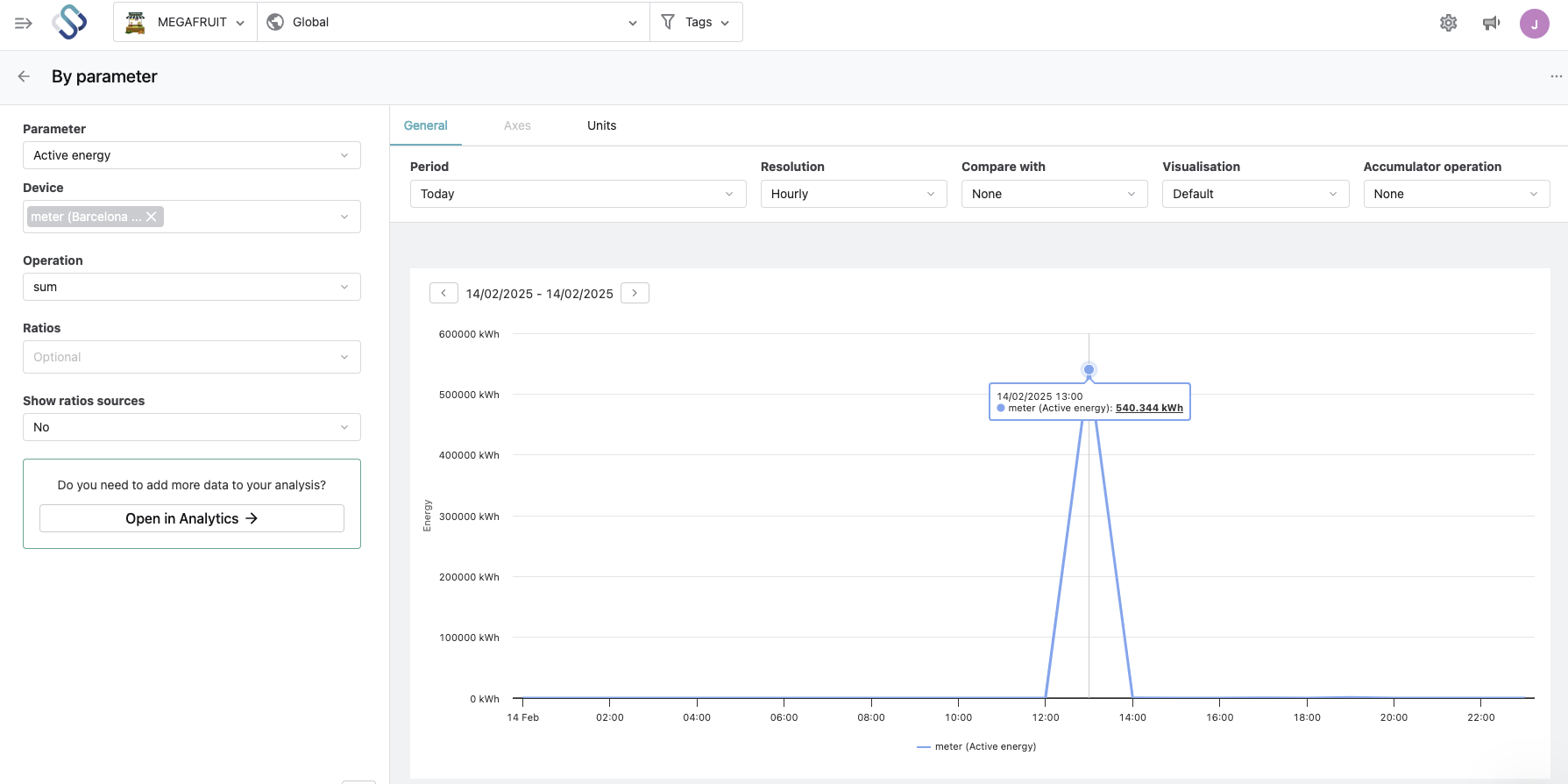Click the date range 14/02/2025 - 14/02/2025 text
Screen dimensions: 1568x784
540,294
